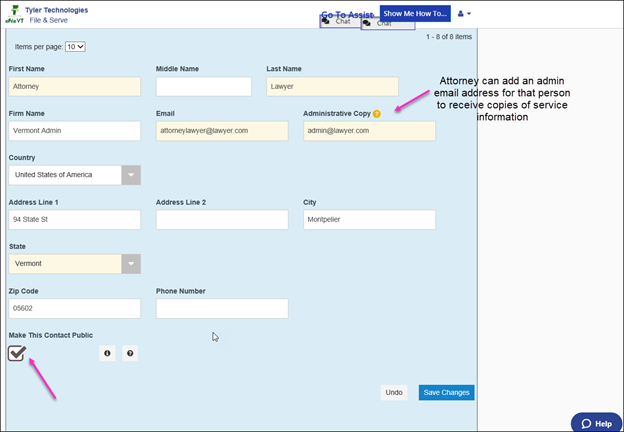Uncheck Make This Contact Public checkbox
624x432 pixels.
coord(17,353)
